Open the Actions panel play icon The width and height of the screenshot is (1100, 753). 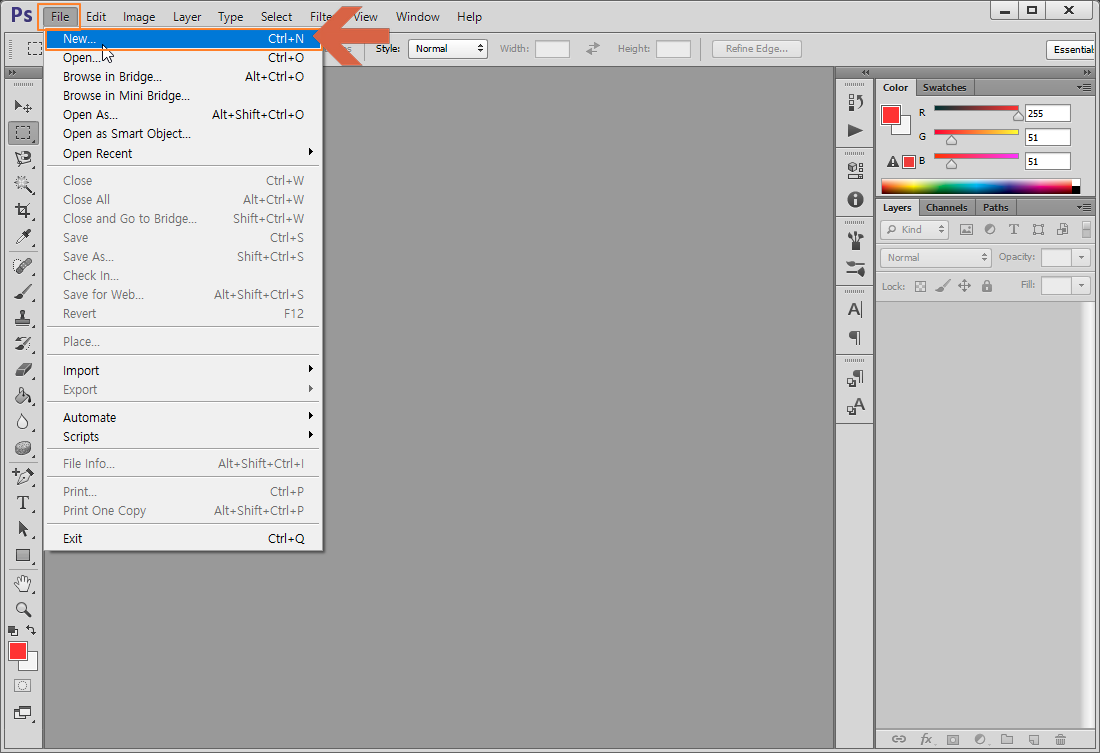coord(855,131)
